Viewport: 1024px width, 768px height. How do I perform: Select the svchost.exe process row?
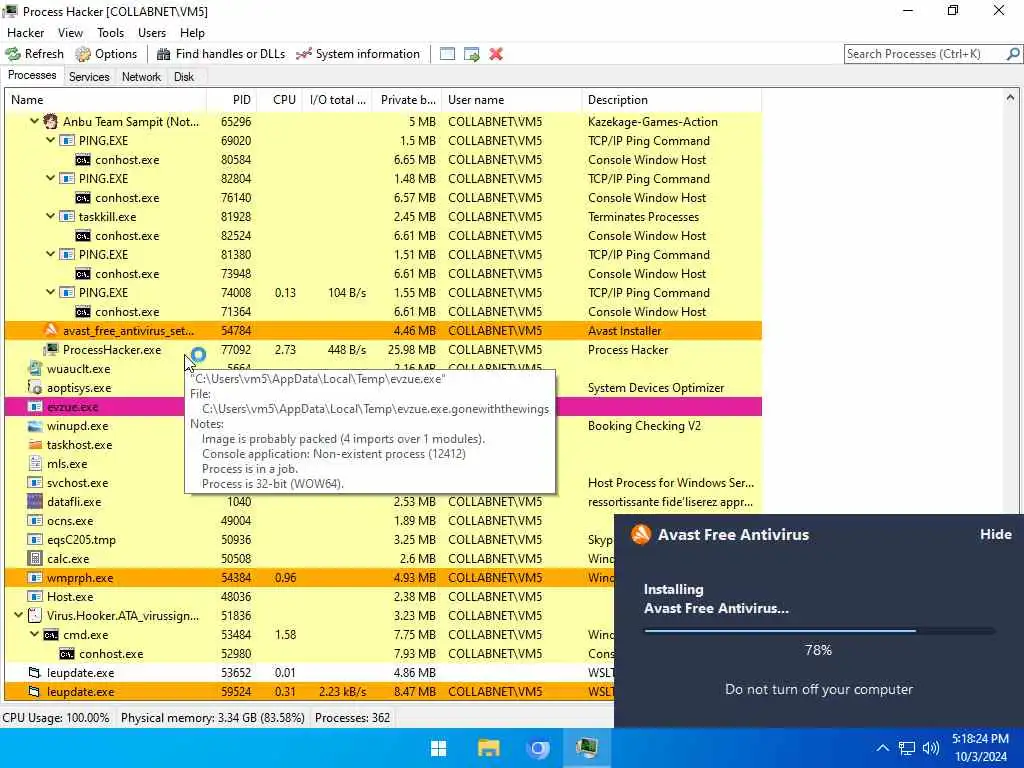(x=383, y=483)
